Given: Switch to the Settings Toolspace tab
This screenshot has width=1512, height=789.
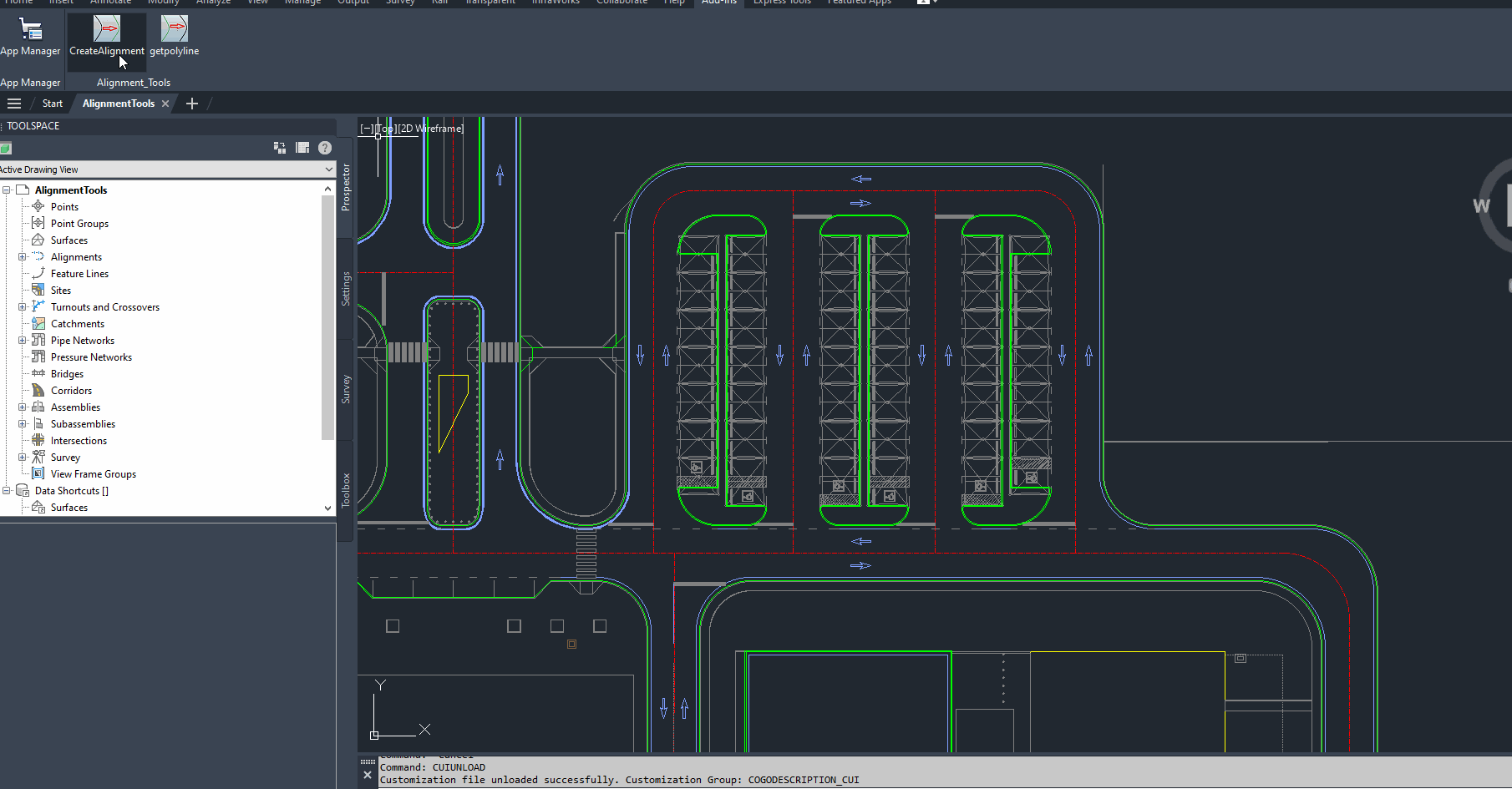Looking at the screenshot, I should click(346, 289).
